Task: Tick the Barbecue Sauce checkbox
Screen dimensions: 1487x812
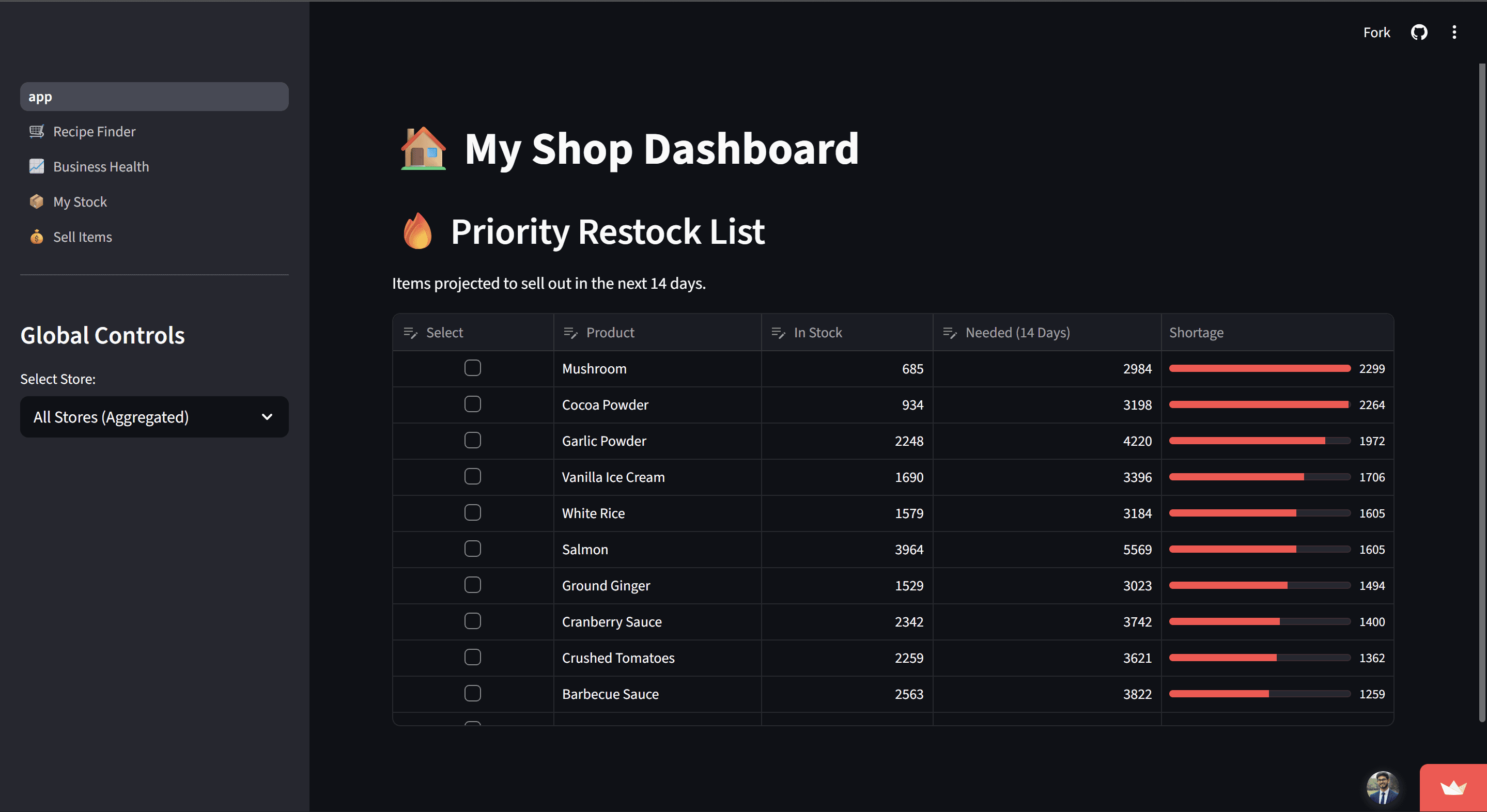Action: point(472,693)
